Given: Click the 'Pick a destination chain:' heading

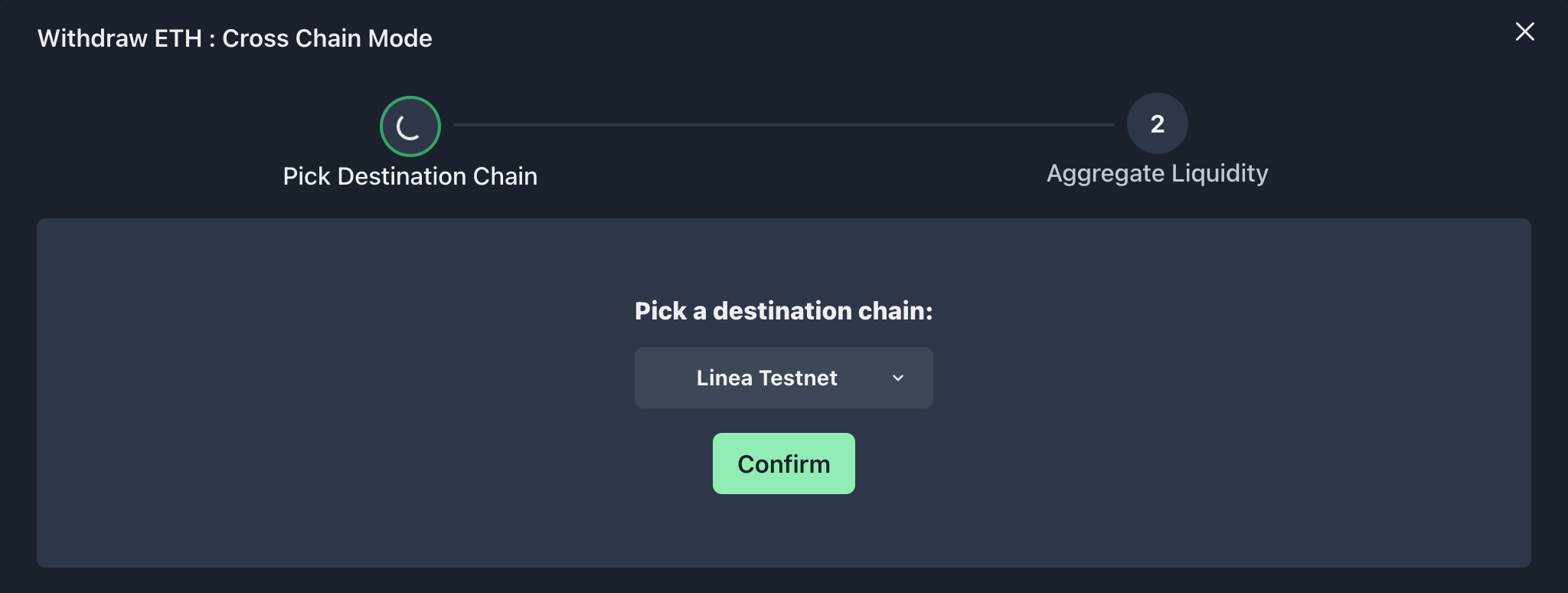Looking at the screenshot, I should tap(783, 311).
